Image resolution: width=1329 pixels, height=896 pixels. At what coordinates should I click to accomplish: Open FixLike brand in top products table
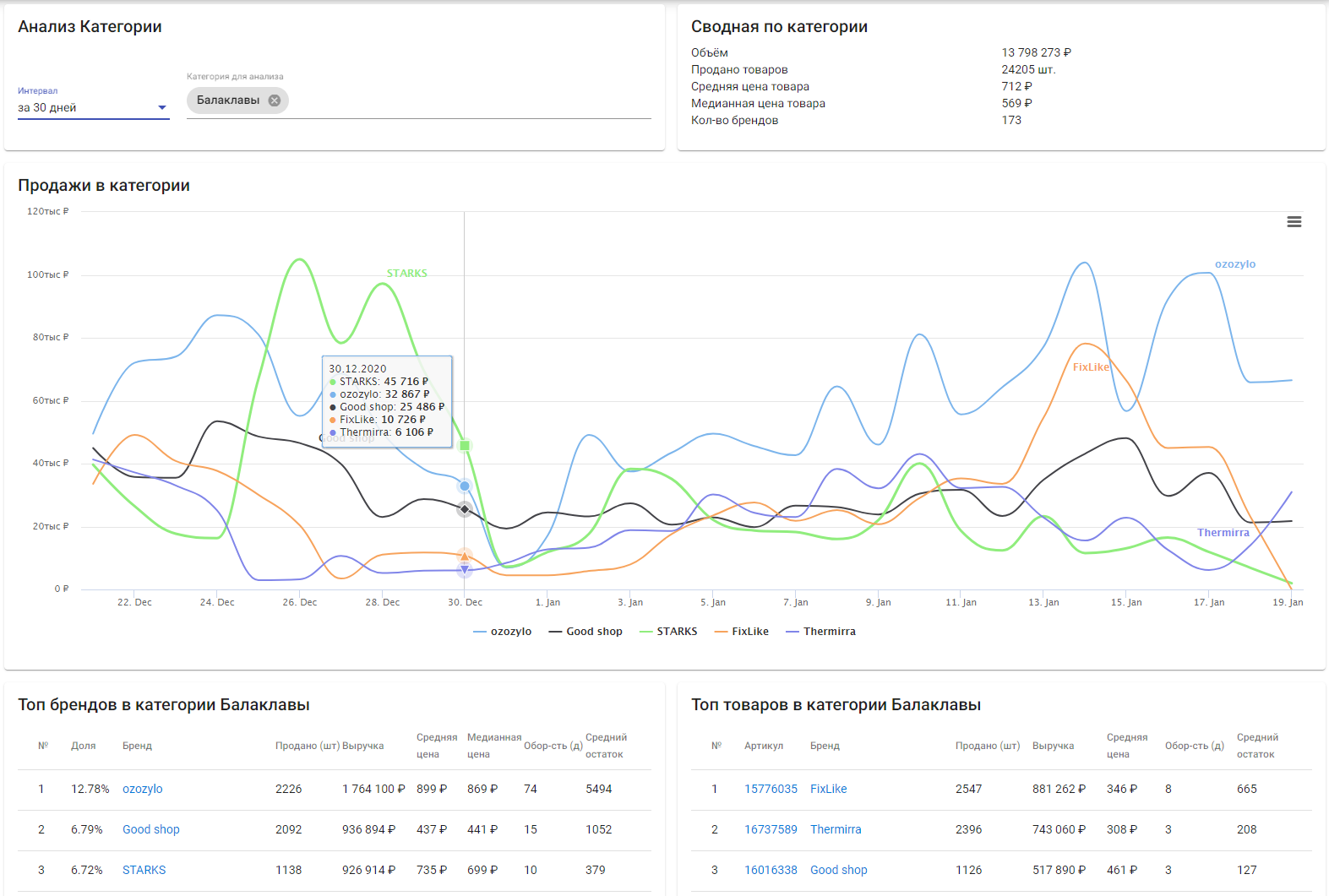point(828,789)
